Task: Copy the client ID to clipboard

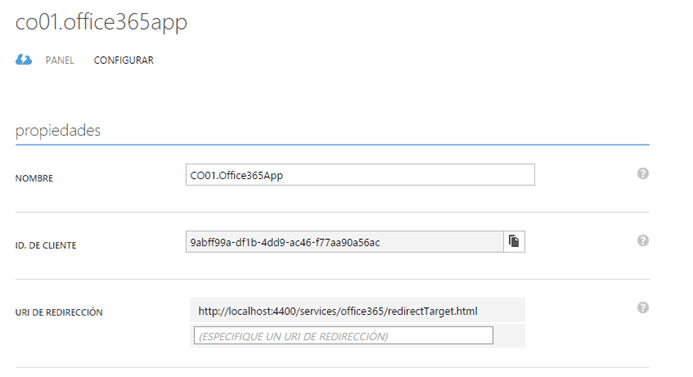Action: (514, 242)
